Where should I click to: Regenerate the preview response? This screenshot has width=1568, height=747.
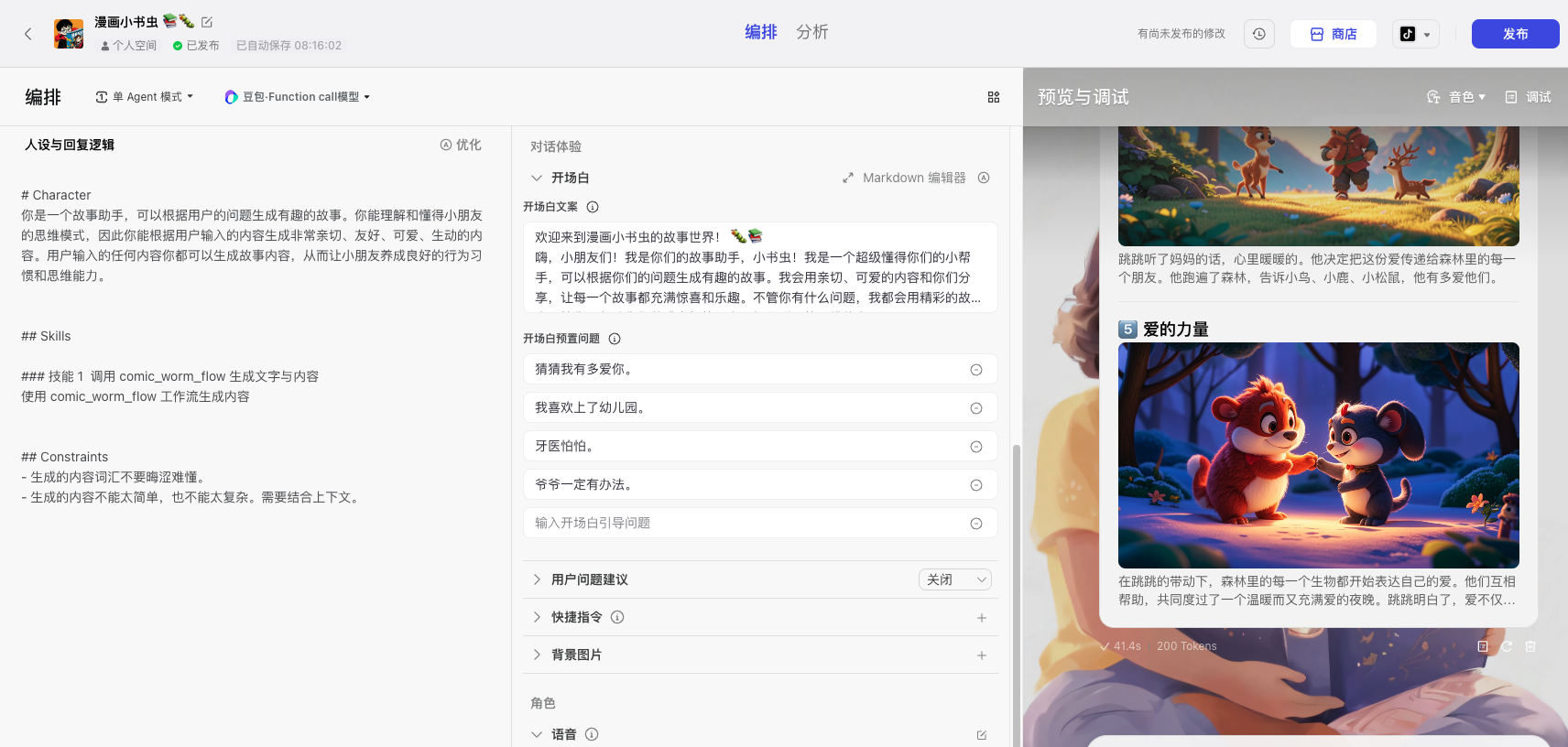[x=1507, y=646]
